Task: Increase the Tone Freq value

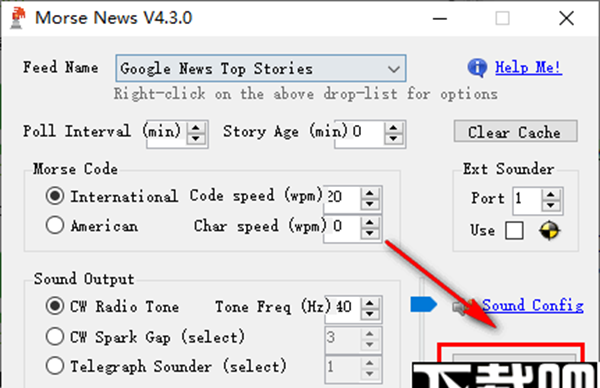Action: [x=370, y=303]
